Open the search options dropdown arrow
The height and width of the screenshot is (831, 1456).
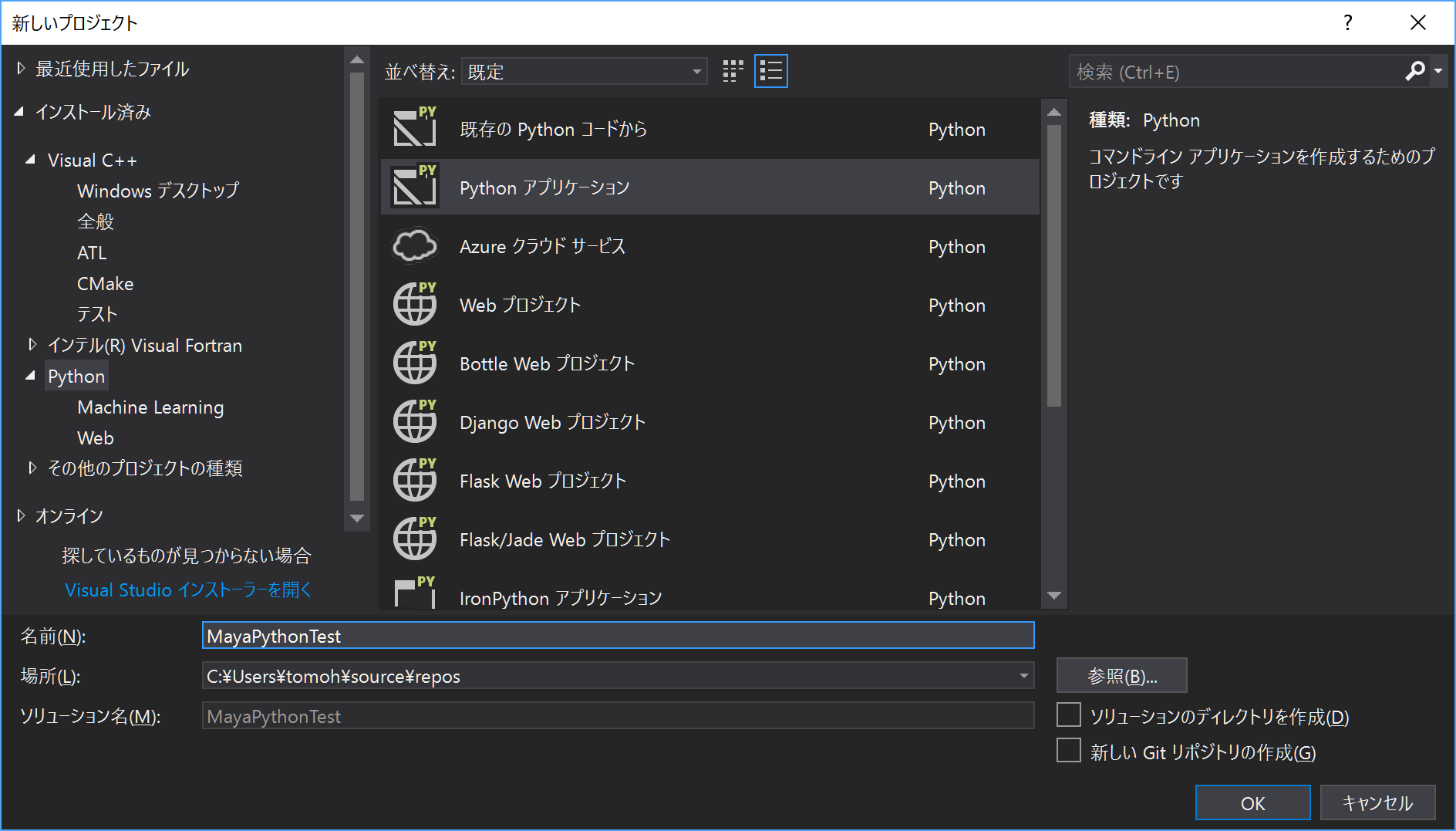coord(1438,71)
